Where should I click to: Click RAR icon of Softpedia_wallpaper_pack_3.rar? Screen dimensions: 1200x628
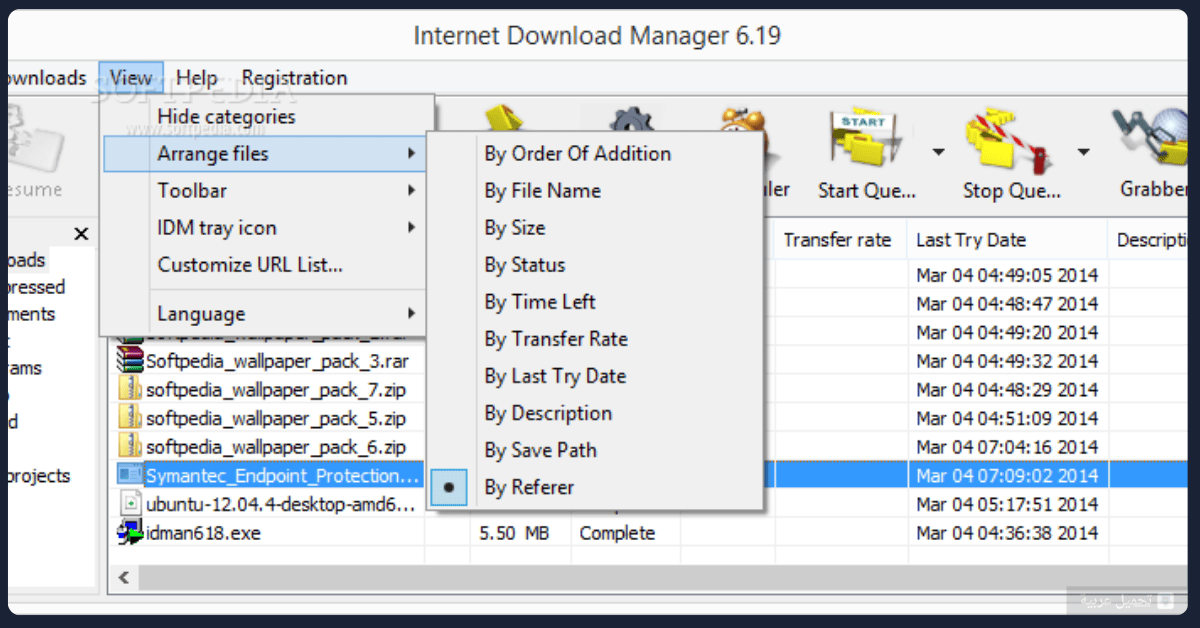pos(129,360)
